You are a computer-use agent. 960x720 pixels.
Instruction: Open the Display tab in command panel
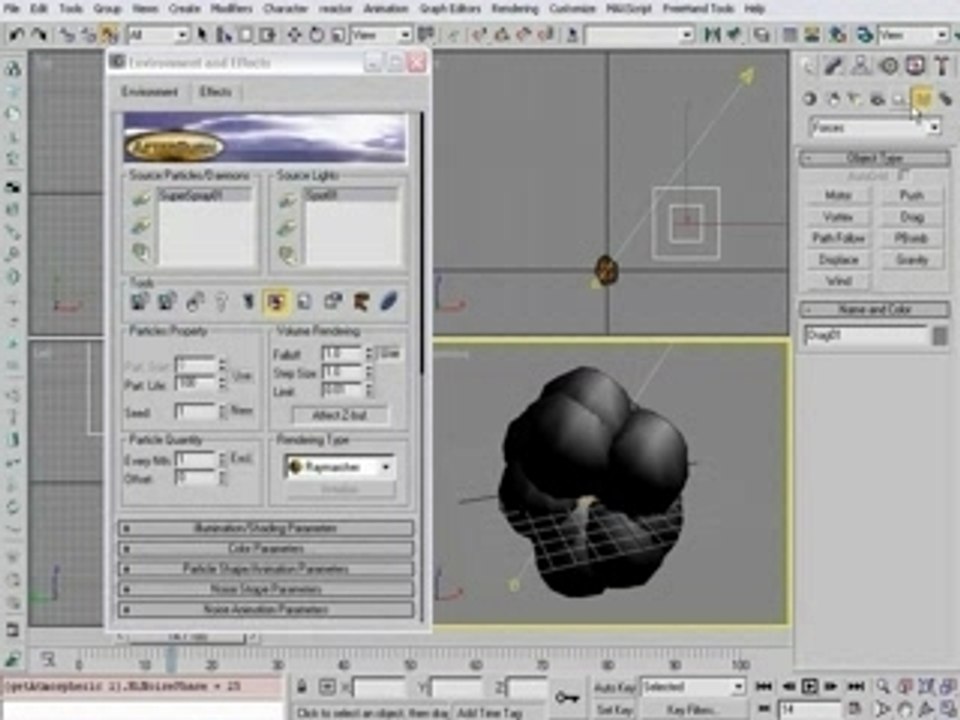pos(915,66)
